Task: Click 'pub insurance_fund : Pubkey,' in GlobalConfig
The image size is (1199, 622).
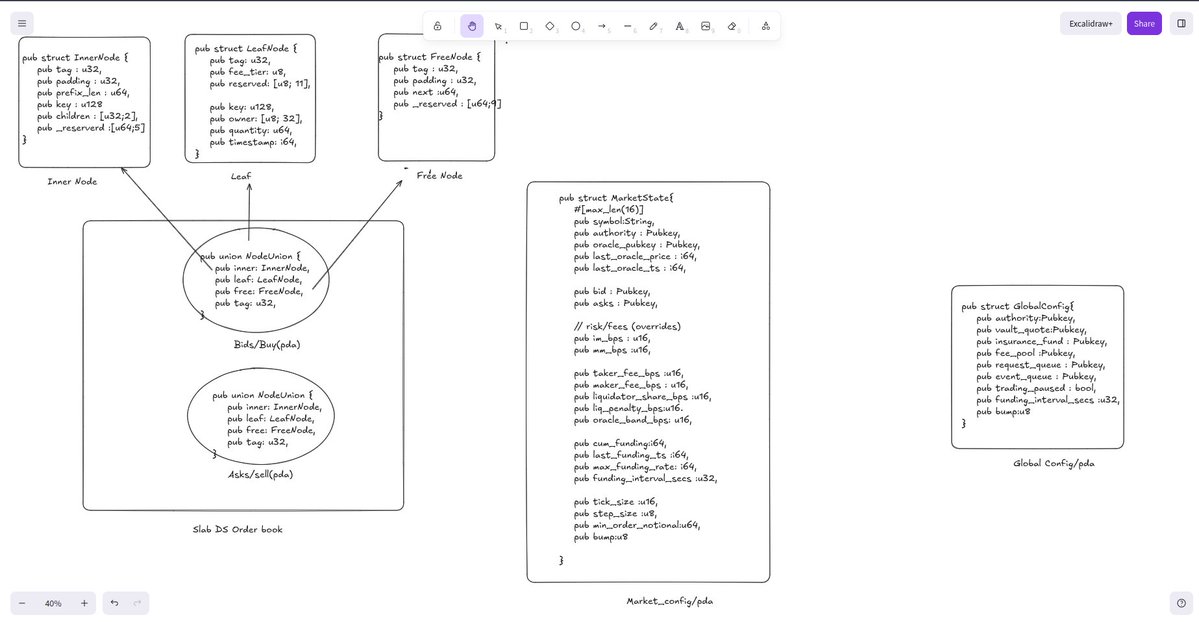Action: click(x=1041, y=342)
